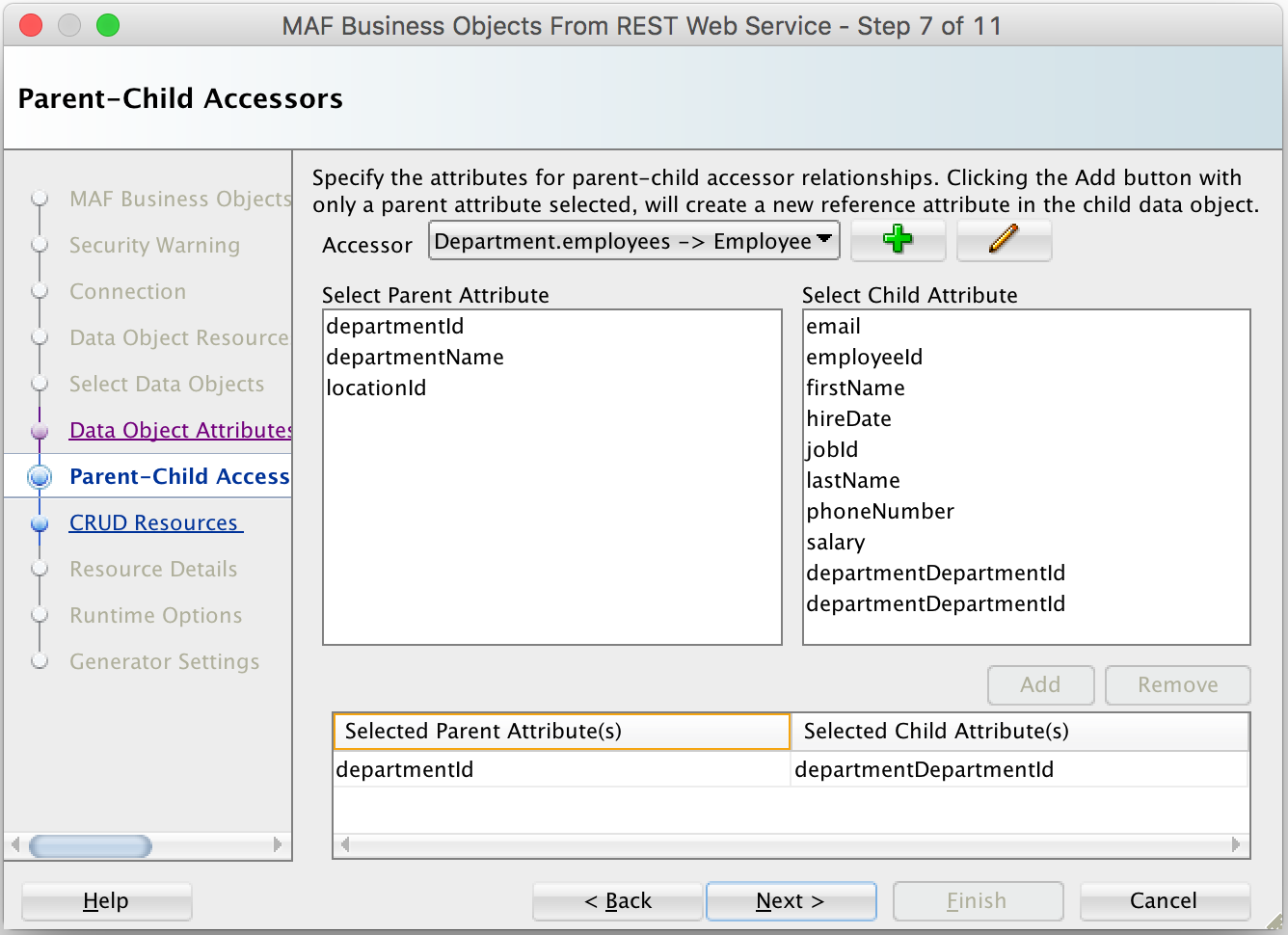The image size is (1288, 935).
Task: Open Data Object Attributes step link
Action: click(180, 430)
